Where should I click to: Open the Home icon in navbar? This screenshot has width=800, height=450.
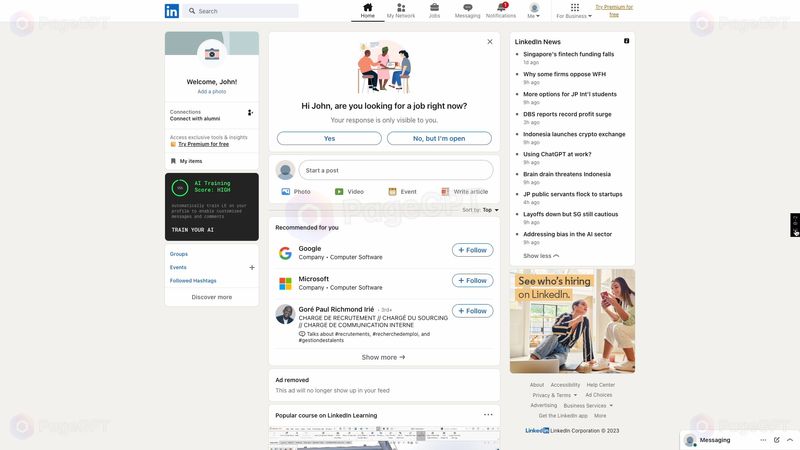(368, 8)
